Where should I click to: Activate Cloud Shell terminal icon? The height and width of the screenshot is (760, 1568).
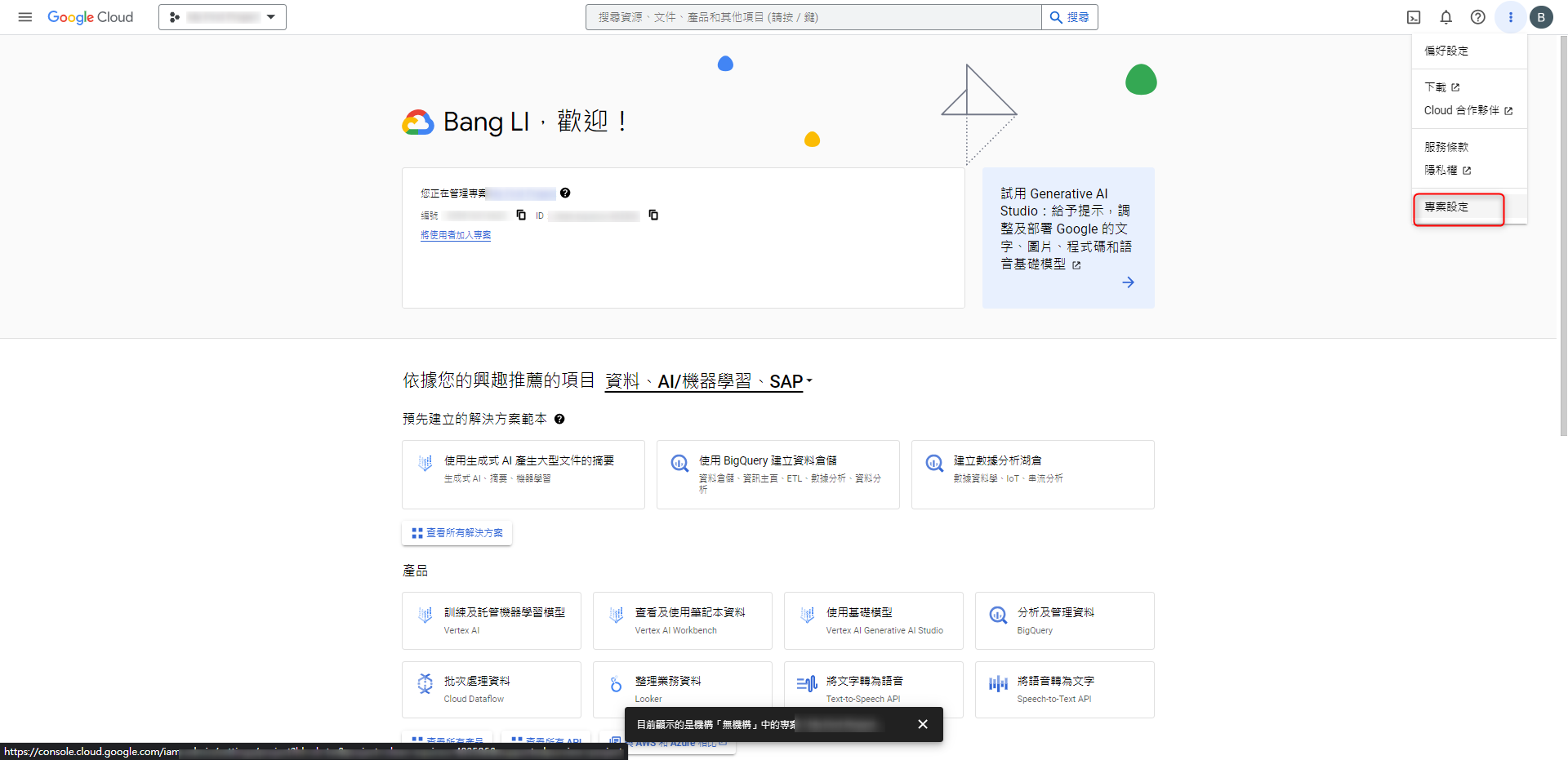click(x=1414, y=17)
